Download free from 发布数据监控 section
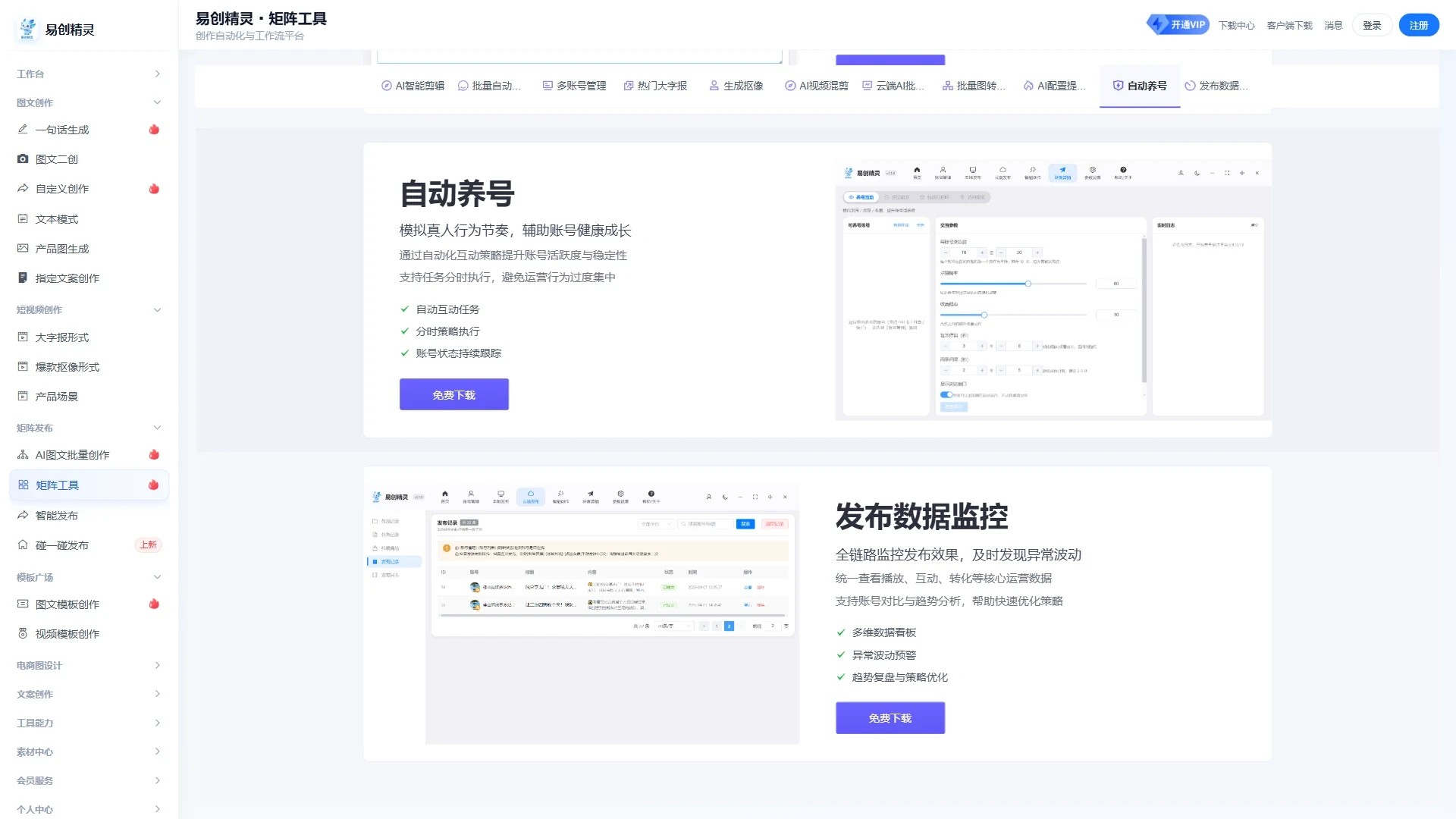This screenshot has width=1456, height=819. click(890, 717)
